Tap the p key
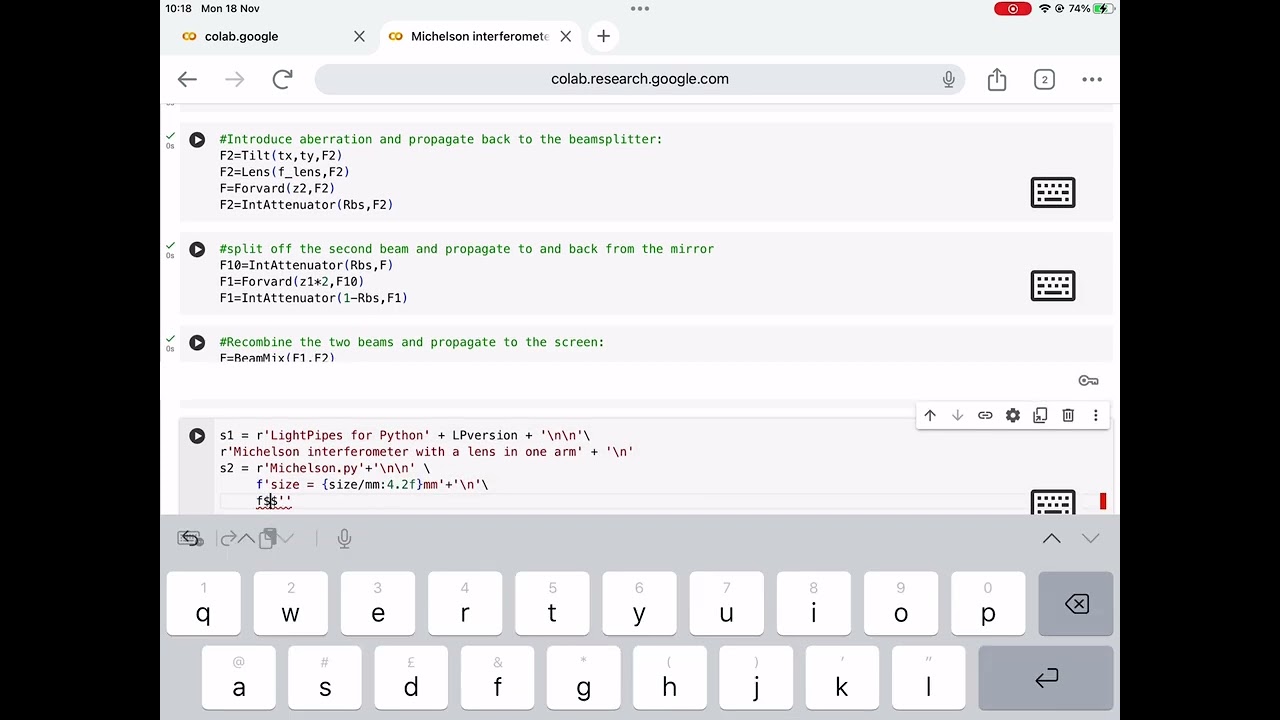 [988, 604]
